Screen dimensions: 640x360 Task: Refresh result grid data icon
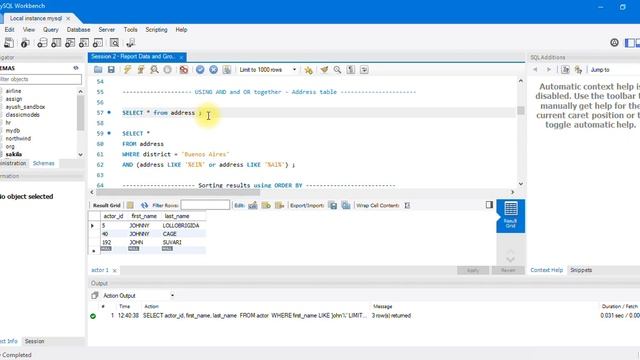(x=144, y=205)
